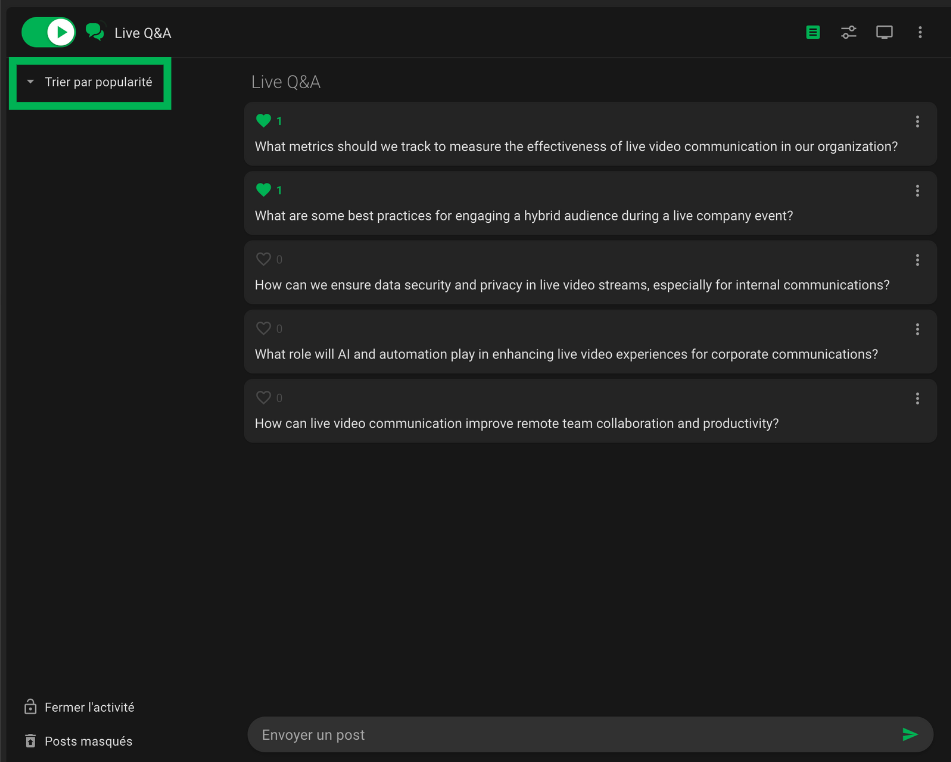The height and width of the screenshot is (762, 951).
Task: Click the trash icon beside Posts masqués
Action: point(30,741)
